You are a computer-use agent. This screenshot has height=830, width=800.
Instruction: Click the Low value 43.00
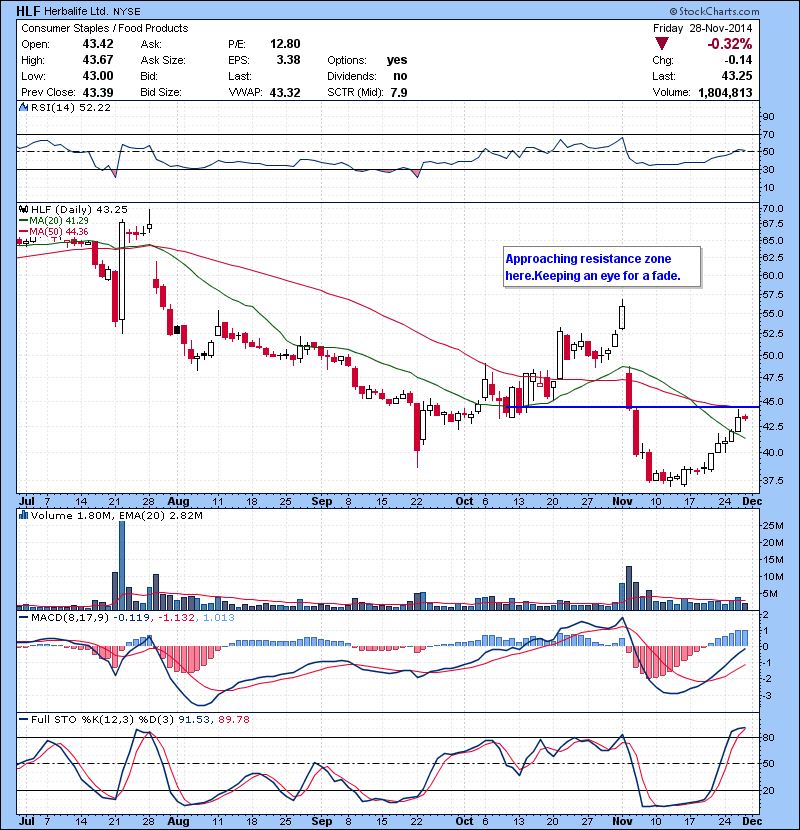[97, 76]
